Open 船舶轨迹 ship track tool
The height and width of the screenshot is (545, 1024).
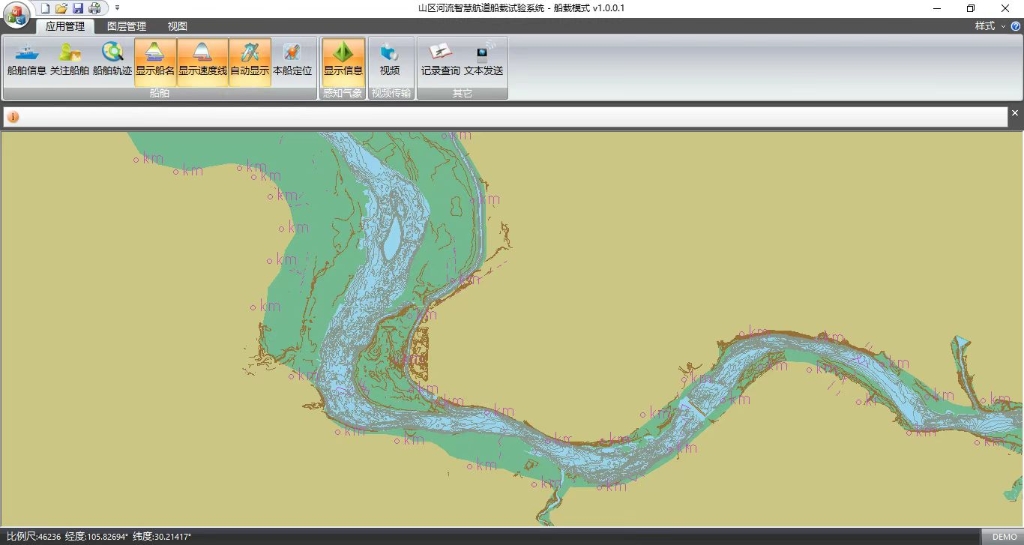coord(112,61)
